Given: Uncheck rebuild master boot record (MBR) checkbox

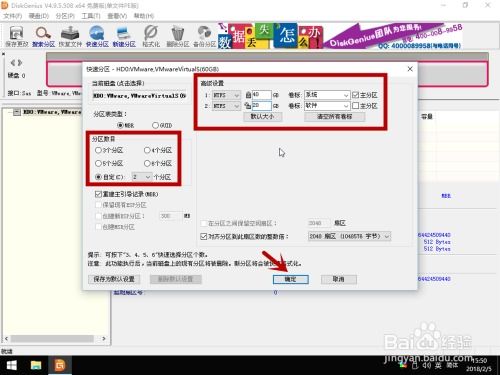Looking at the screenshot, I should coord(98,194).
